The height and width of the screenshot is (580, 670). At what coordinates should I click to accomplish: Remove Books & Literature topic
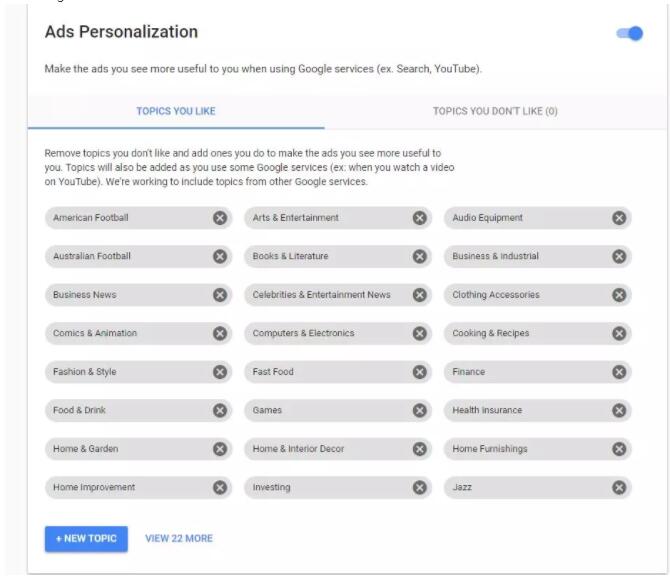coord(420,256)
